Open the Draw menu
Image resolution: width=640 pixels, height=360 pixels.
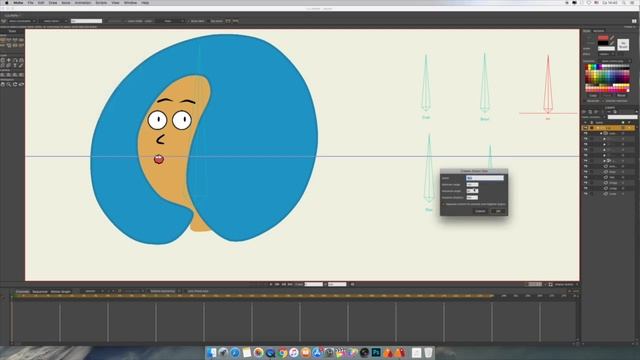tap(53, 2)
